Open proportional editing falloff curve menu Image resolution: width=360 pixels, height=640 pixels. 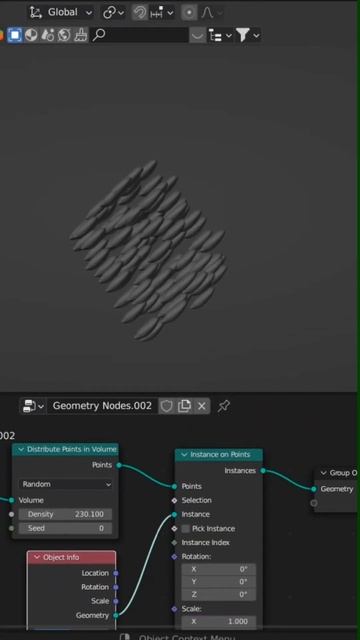tap(211, 13)
